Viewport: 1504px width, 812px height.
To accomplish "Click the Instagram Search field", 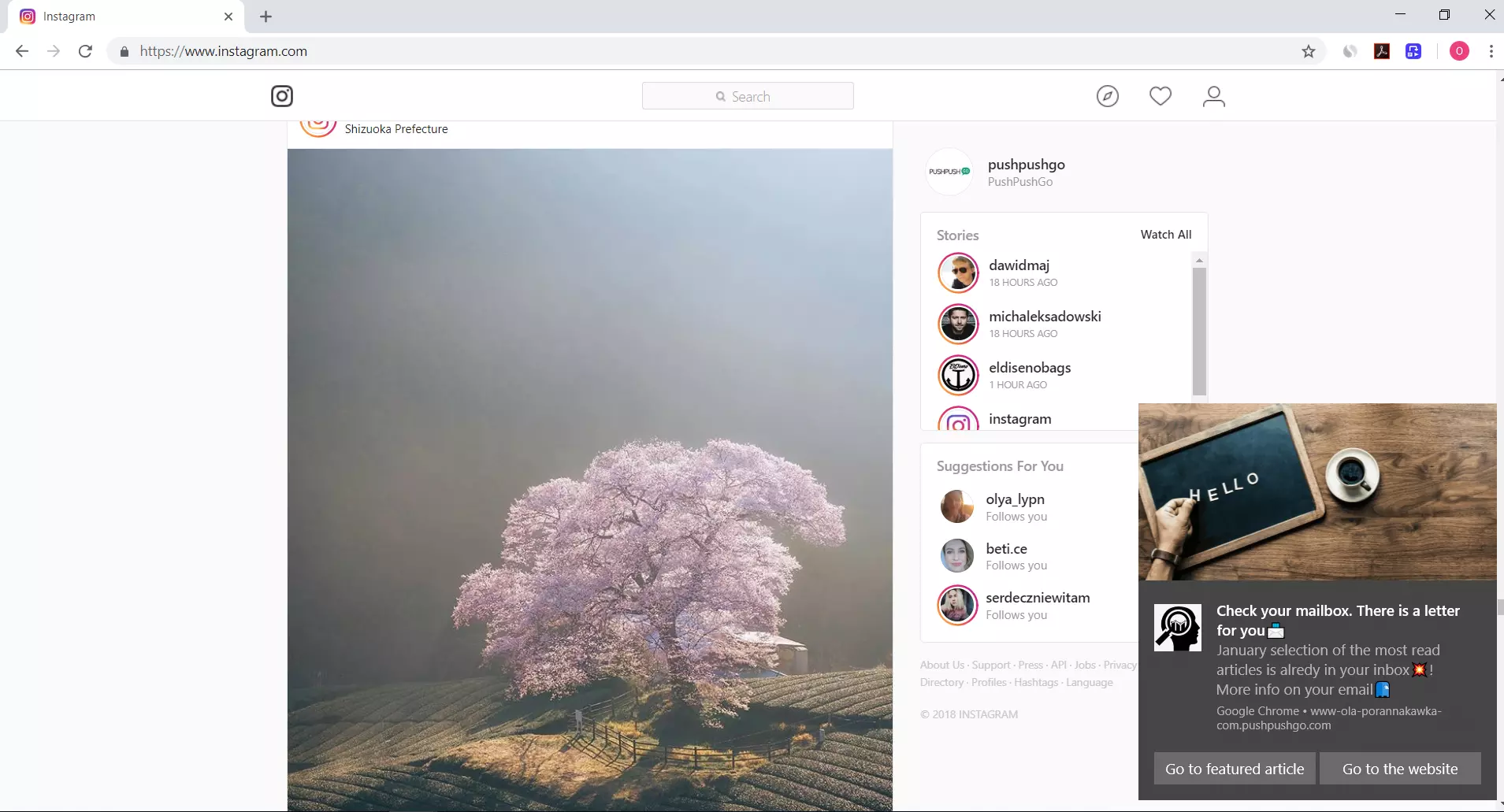I will pos(748,96).
